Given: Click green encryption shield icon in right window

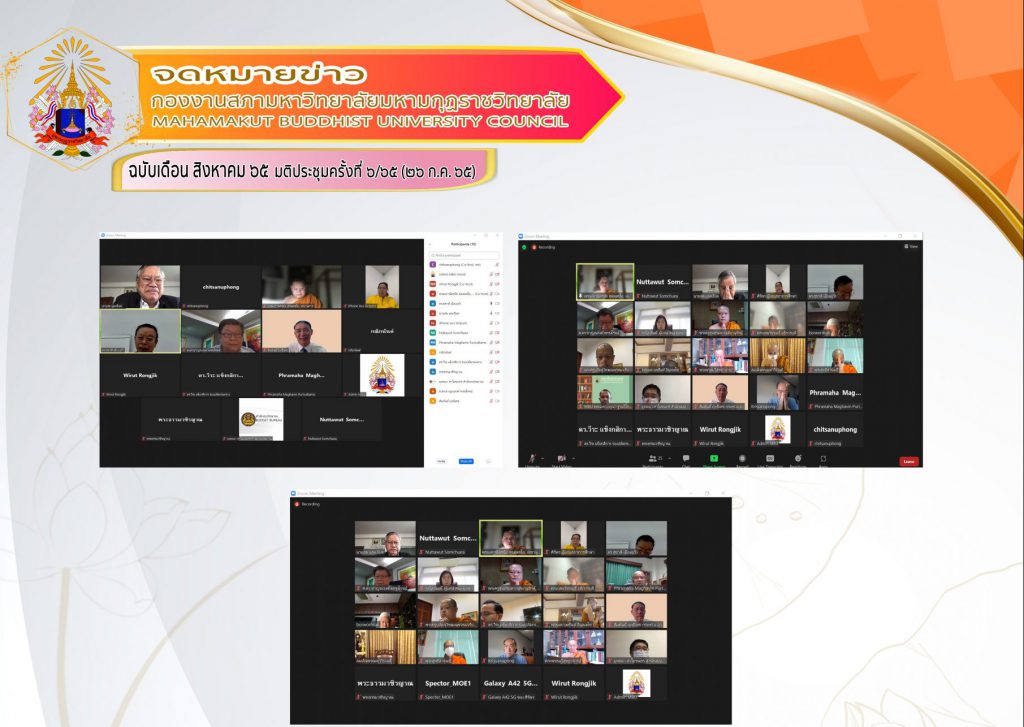Looking at the screenshot, I should pos(524,247).
